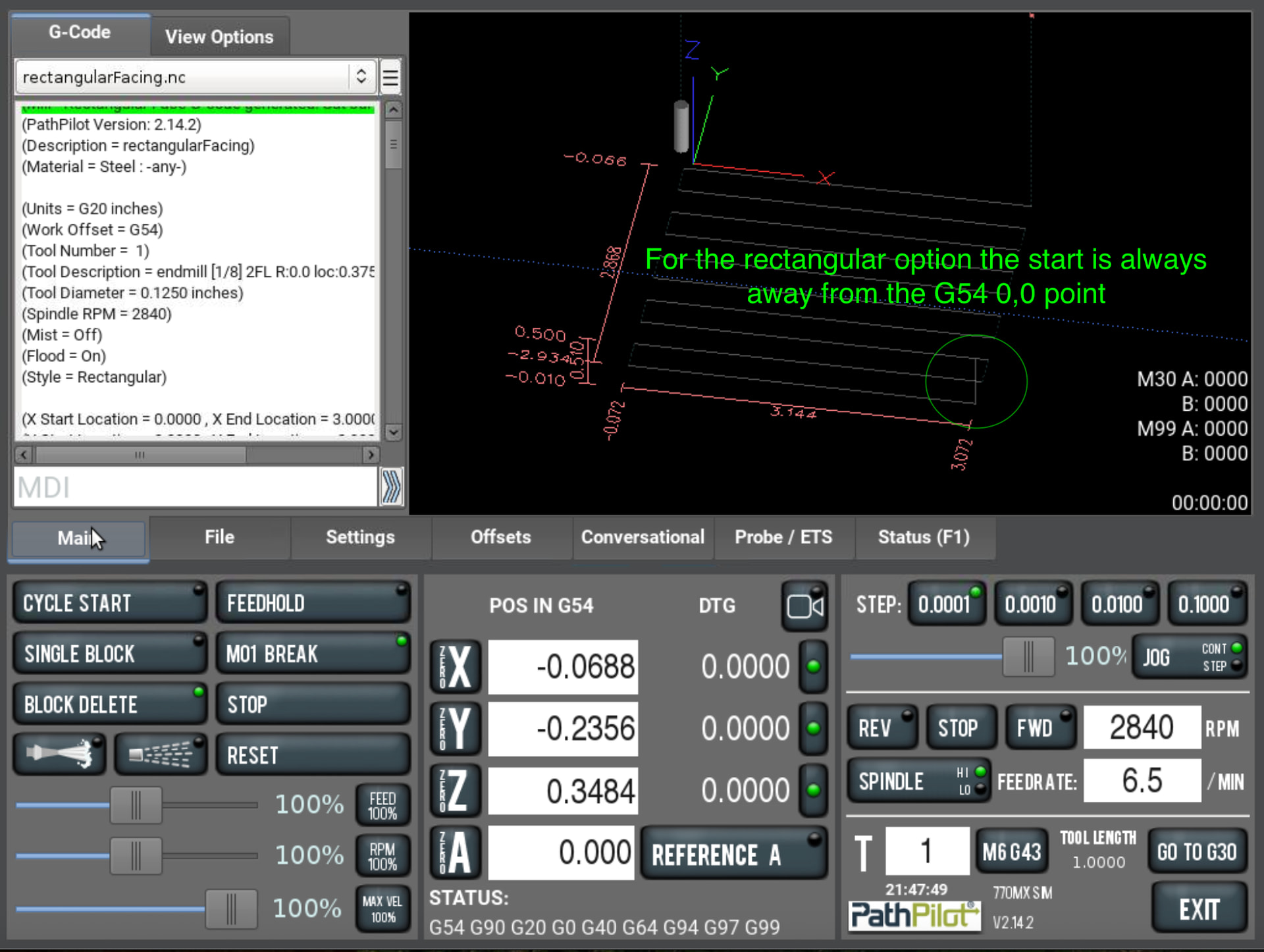Open the Conversational tab
The image size is (1264, 952).
point(643,537)
